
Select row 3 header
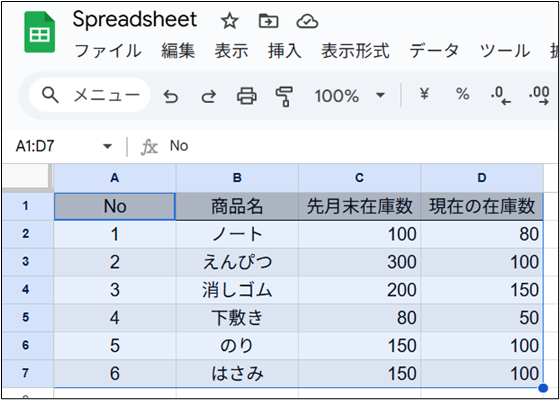pyautogui.click(x=28, y=262)
